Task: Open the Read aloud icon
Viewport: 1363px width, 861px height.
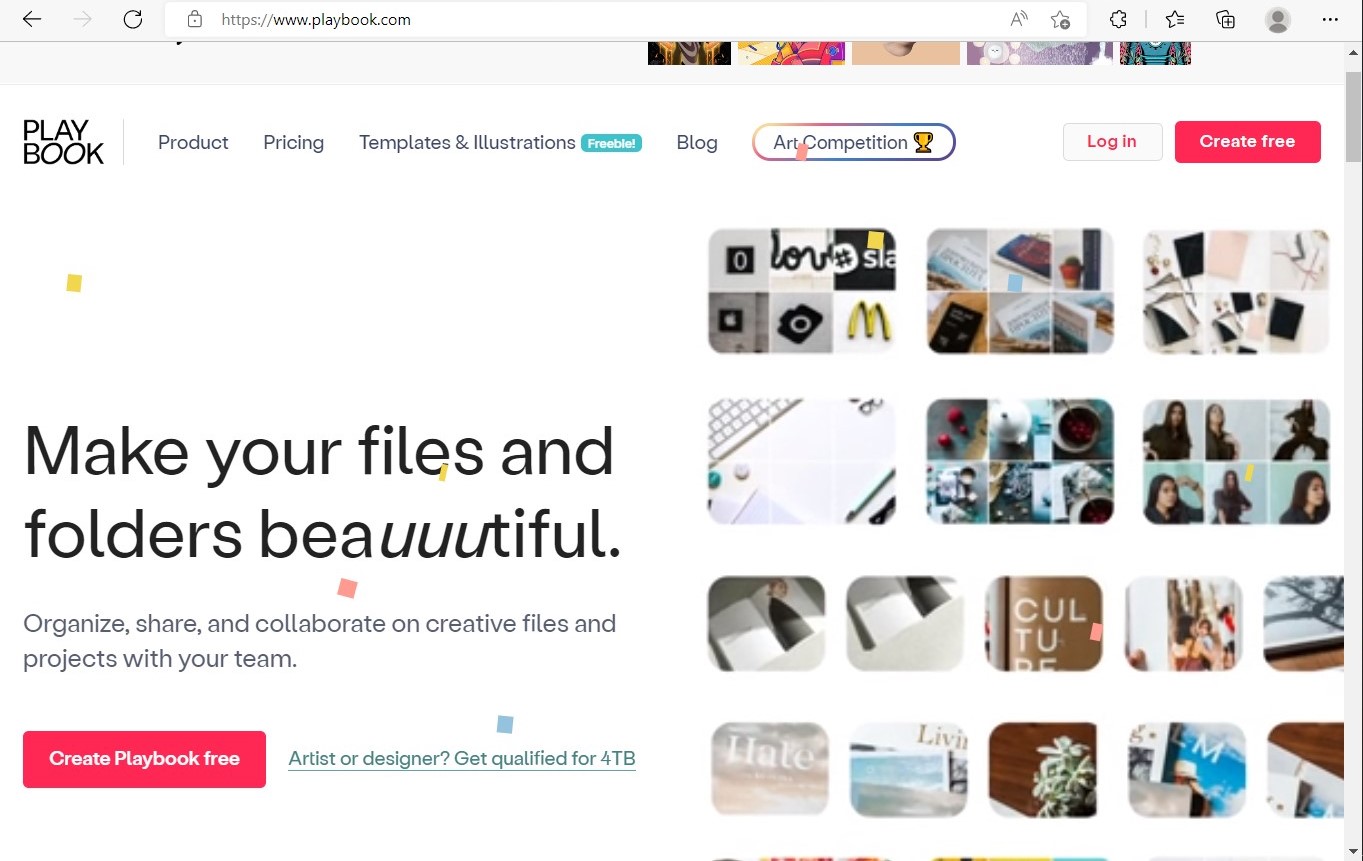Action: tap(1019, 19)
